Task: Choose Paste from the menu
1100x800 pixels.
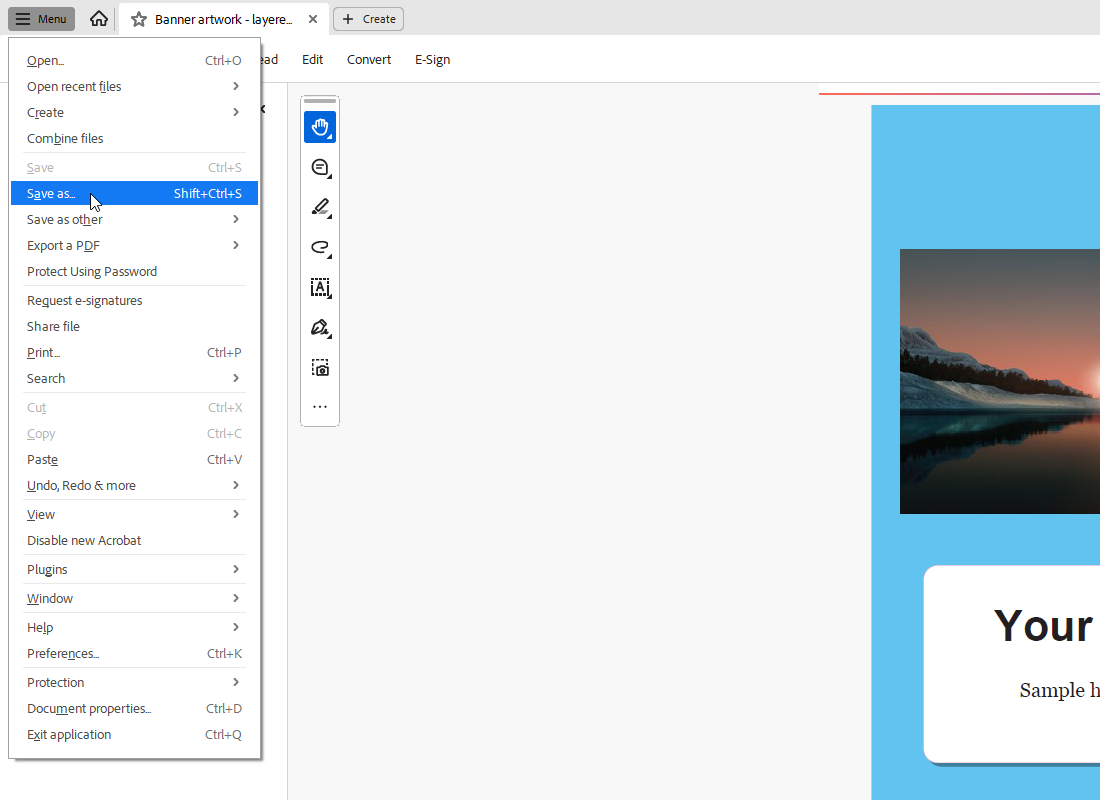Action: click(135, 460)
